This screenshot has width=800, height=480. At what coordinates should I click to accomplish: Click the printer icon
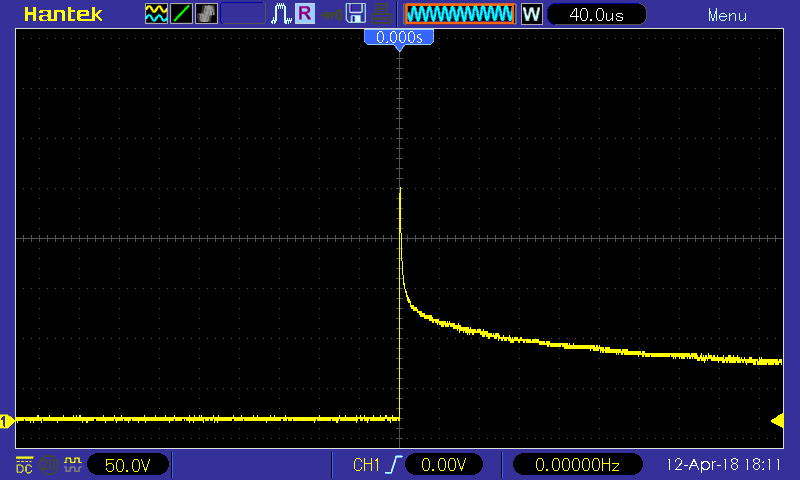381,14
